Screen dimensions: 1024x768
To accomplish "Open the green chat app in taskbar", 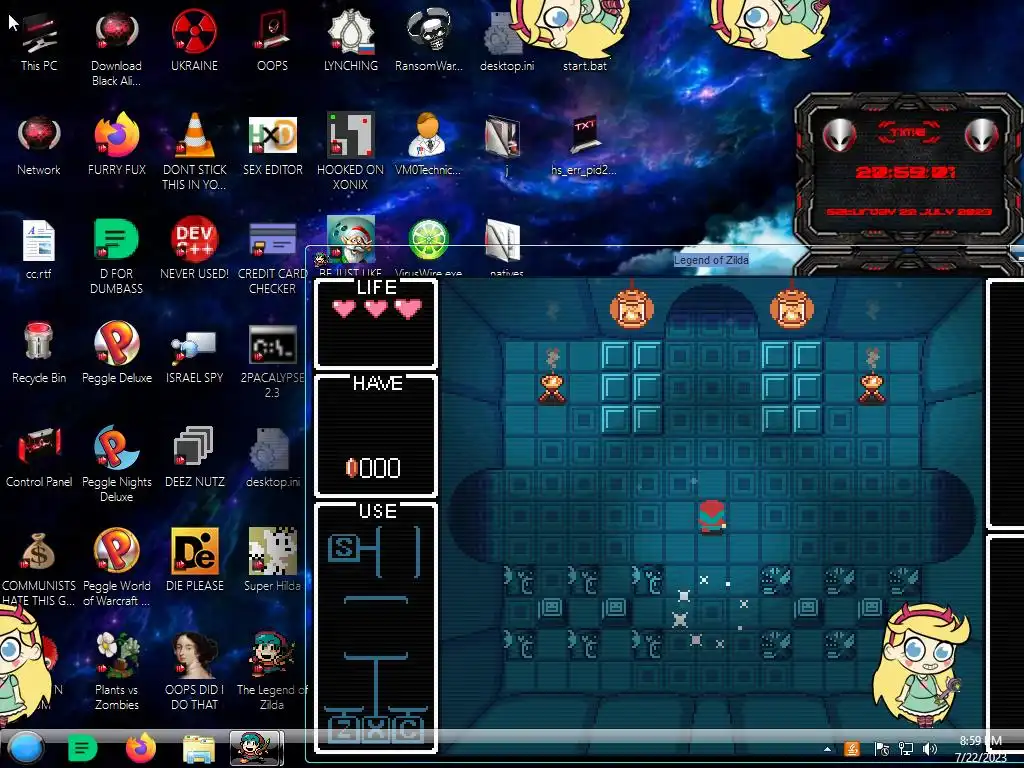I will point(82,748).
